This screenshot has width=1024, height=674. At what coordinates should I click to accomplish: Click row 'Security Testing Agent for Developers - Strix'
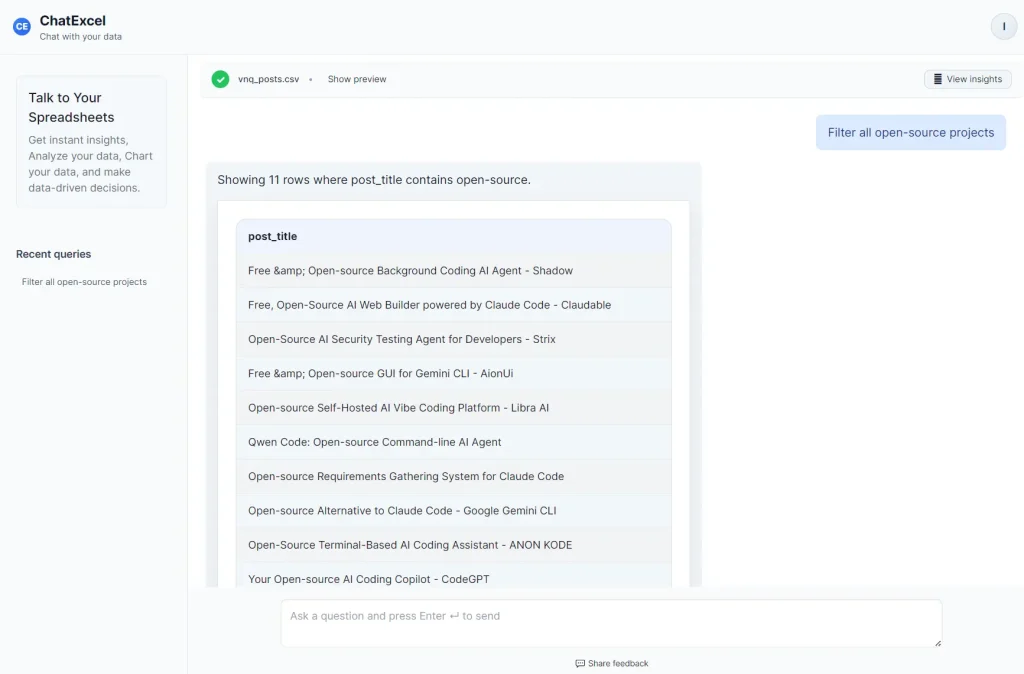[454, 339]
